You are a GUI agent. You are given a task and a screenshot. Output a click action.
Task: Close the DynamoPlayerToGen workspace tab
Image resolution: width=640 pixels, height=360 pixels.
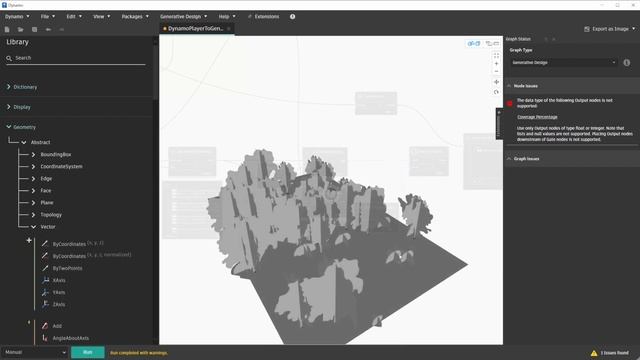click(x=229, y=29)
